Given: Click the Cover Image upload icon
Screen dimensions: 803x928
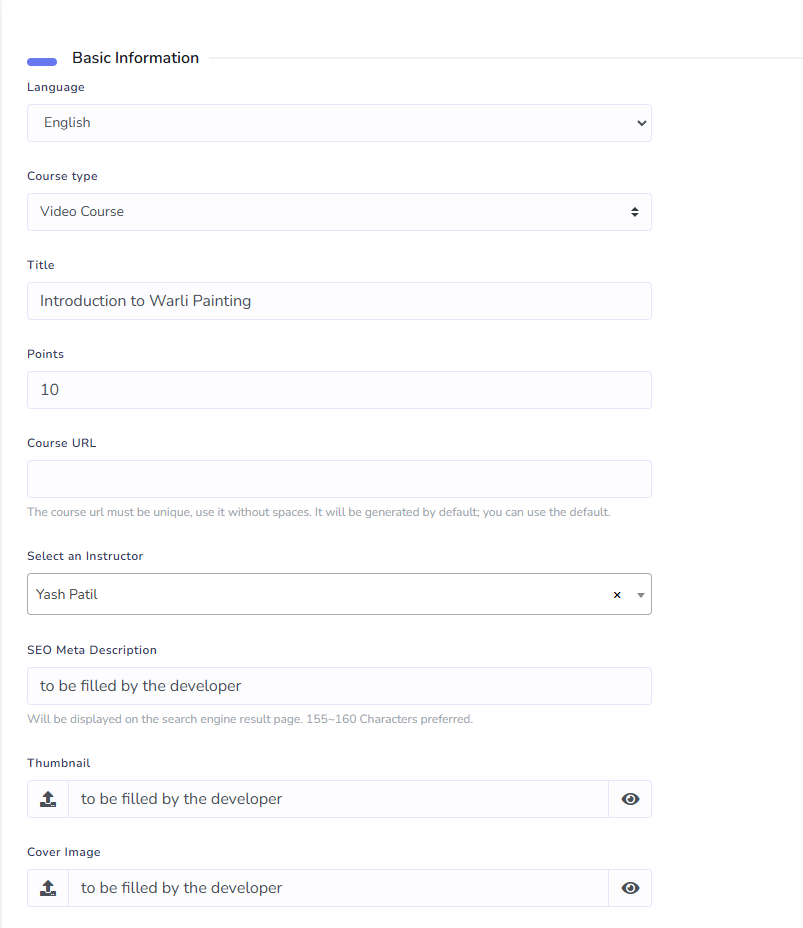Looking at the screenshot, I should pos(47,888).
